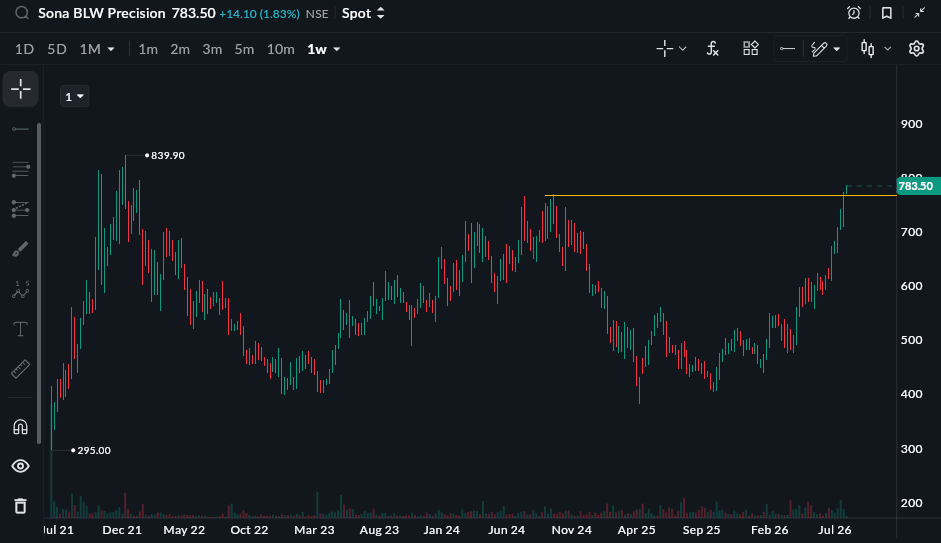Viewport: 941px width, 543px height.
Task: Switch to 5D range
Action: pos(57,49)
